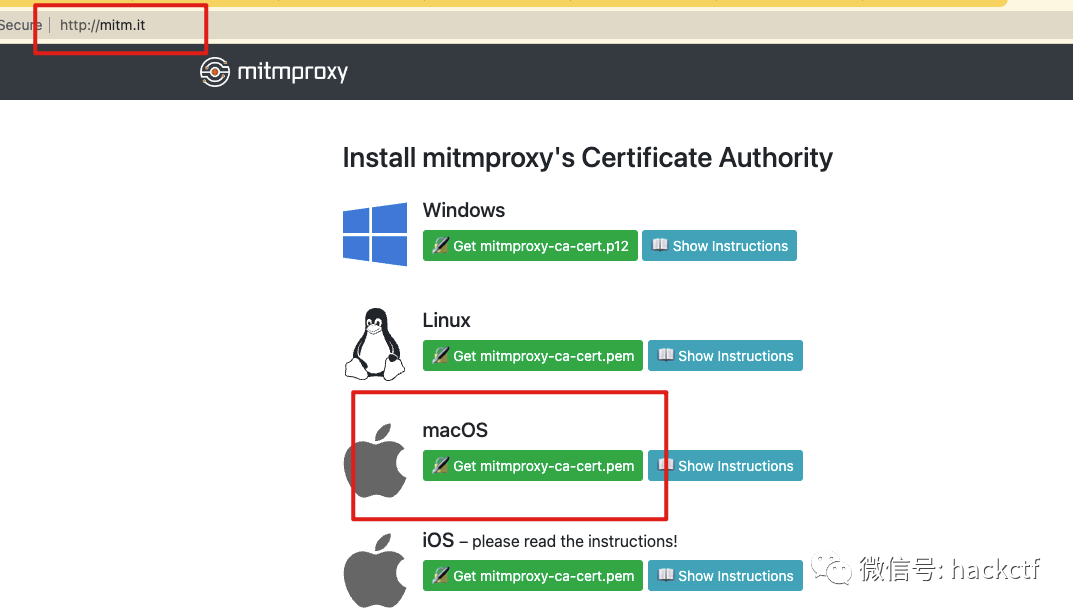Click the 'Windows' heading text
Screen dimensions: 1073x616
(464, 210)
